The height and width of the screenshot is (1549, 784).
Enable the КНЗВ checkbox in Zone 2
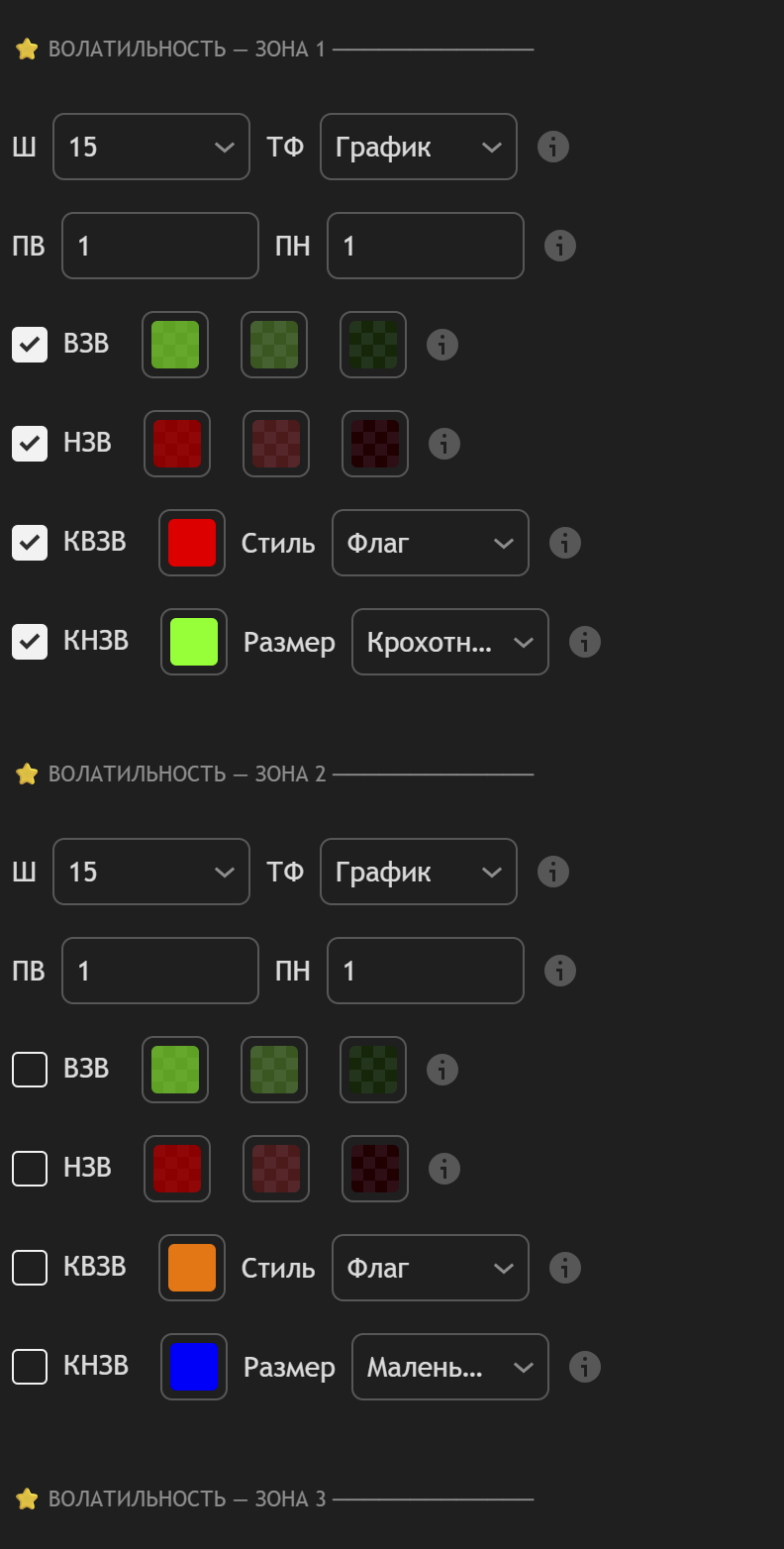[30, 1367]
